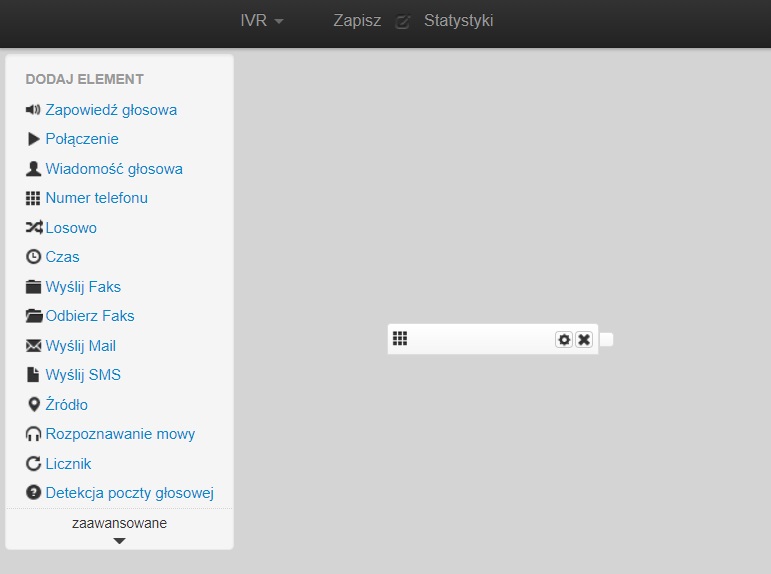Viewport: 771px width, 574px height.
Task: Click the shuffle icon beside Losowo
Action: point(34,227)
